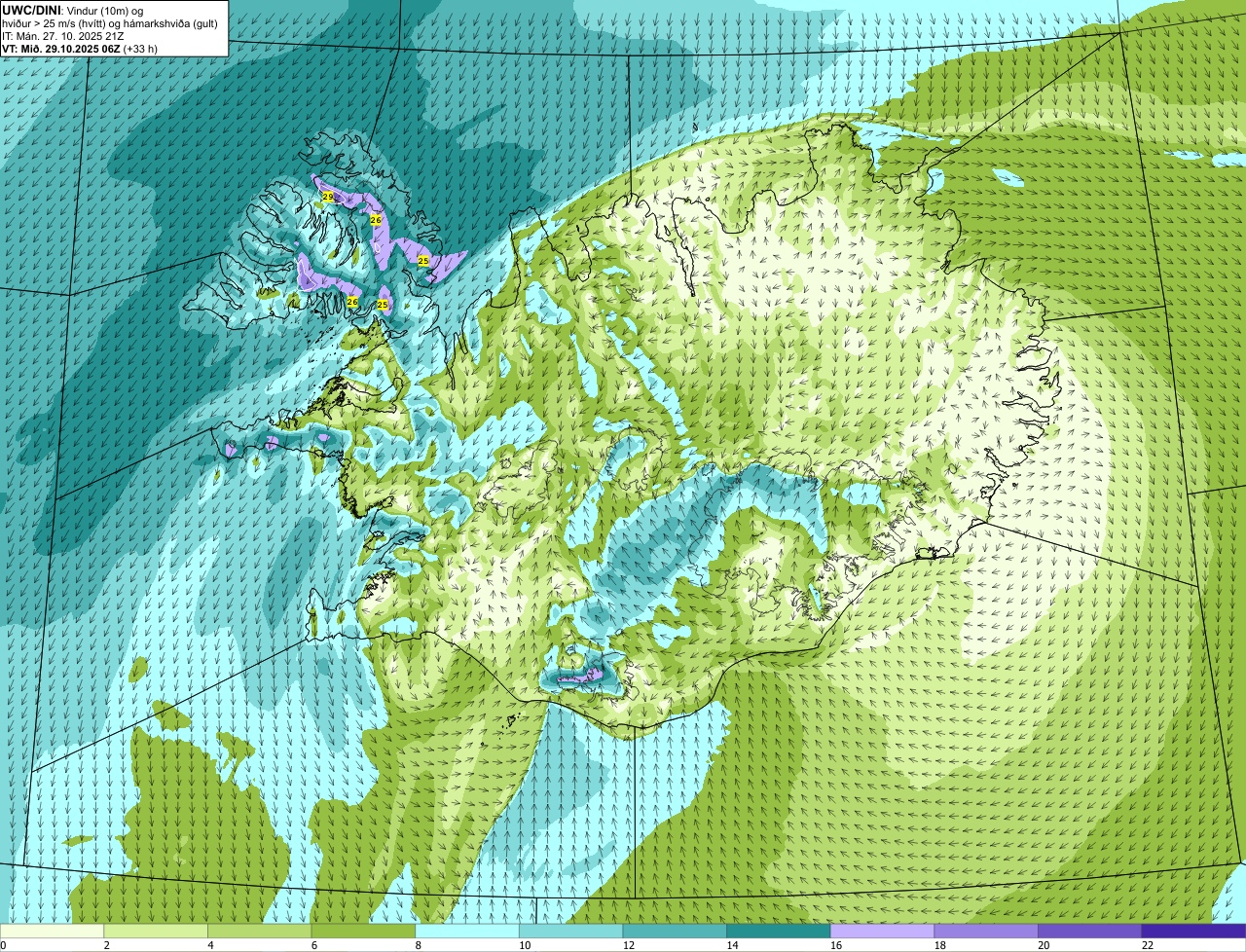
Task: Pick the light yellow-green 2–4 m/s swatch
Action: 156,931
